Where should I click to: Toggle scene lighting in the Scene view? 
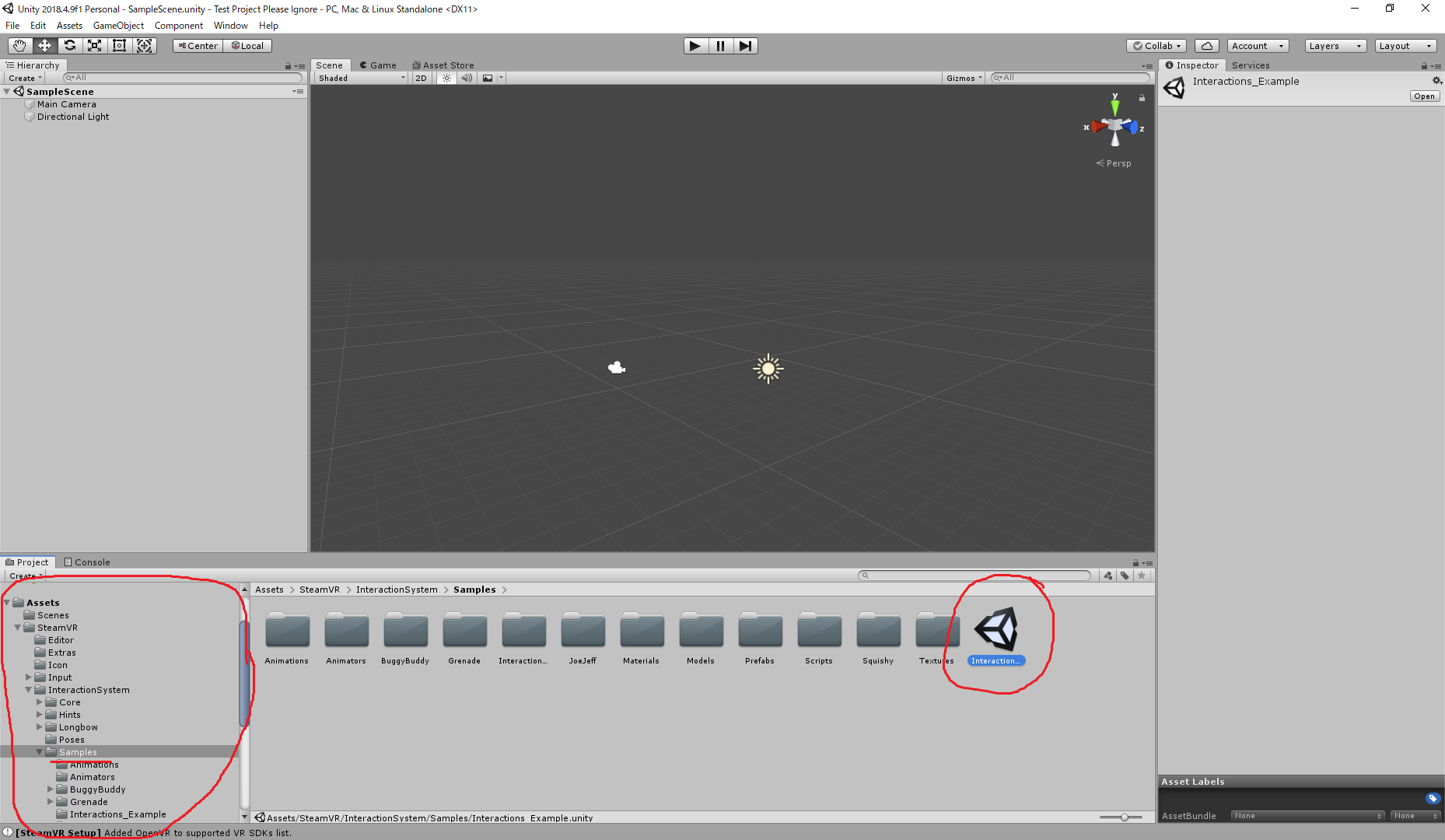[446, 77]
